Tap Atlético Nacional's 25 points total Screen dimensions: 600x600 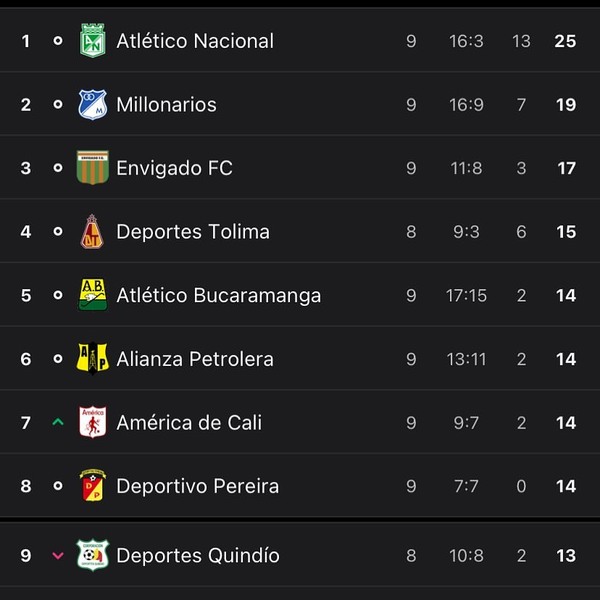[x=565, y=41]
